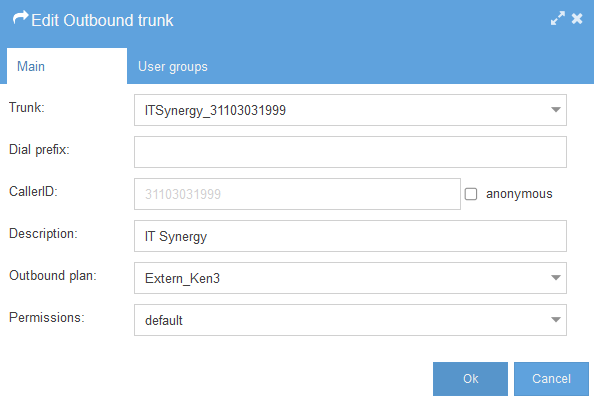The width and height of the screenshot is (594, 400).
Task: Click the CallerID field showing 31103031999
Action: click(297, 194)
